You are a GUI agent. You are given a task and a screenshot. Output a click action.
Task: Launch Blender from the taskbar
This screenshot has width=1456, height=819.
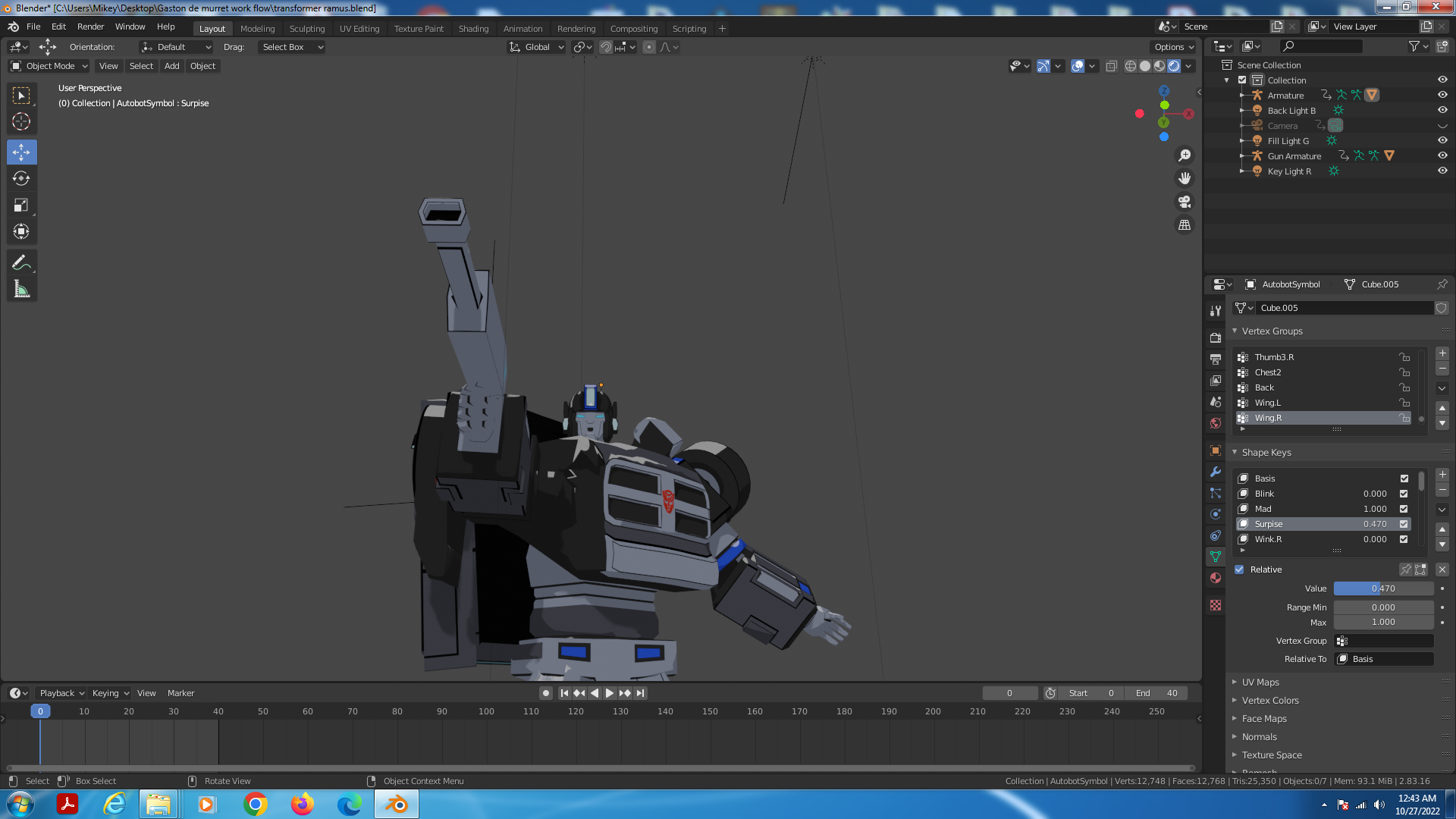[397, 804]
